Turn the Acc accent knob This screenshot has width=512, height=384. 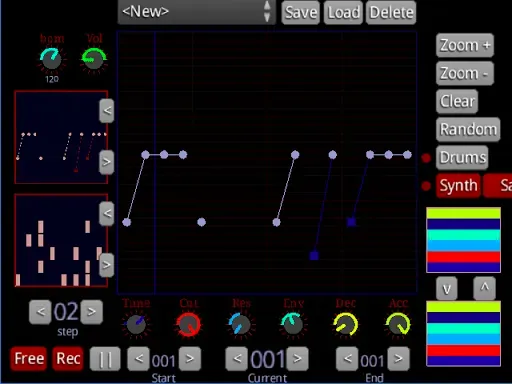click(x=398, y=324)
